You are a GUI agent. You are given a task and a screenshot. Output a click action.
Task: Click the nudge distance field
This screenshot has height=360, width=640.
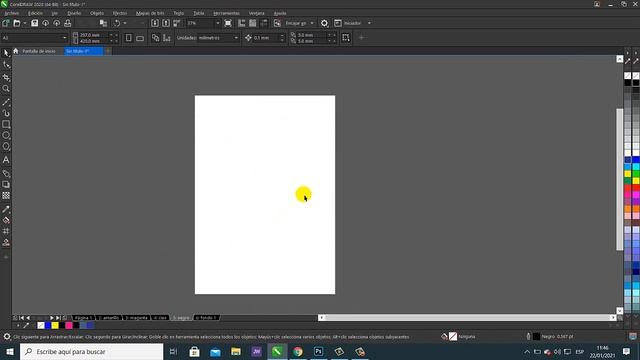265,38
